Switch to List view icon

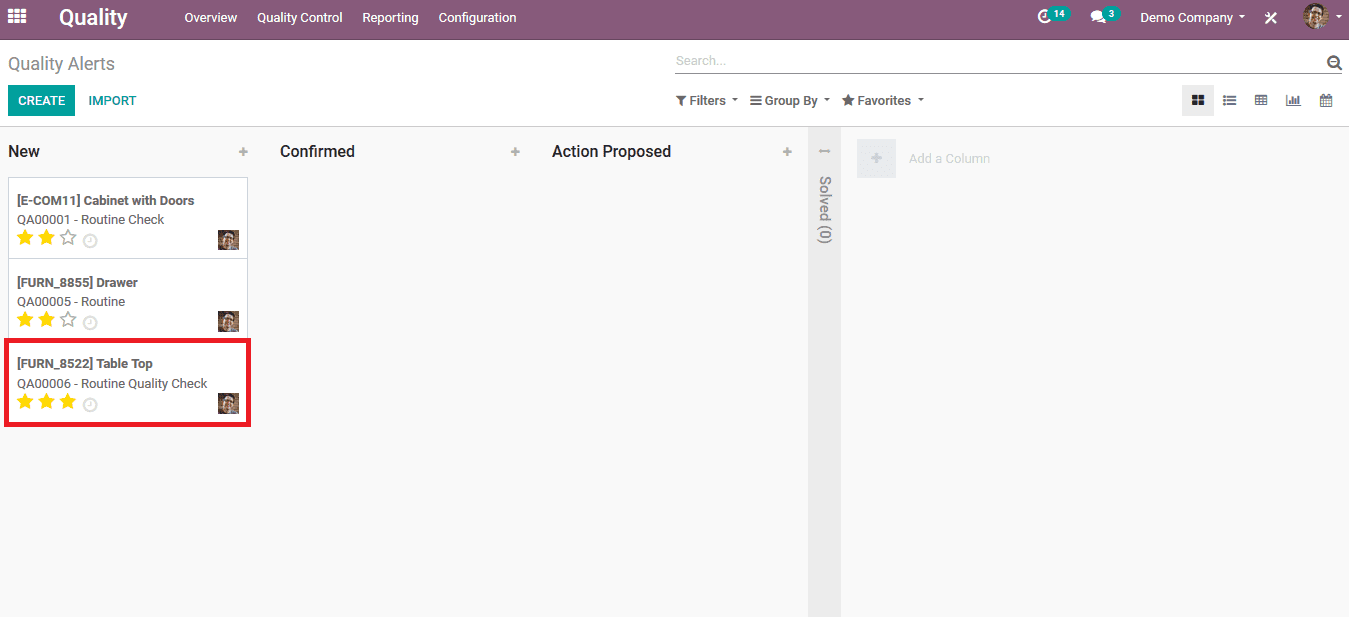coord(1230,100)
